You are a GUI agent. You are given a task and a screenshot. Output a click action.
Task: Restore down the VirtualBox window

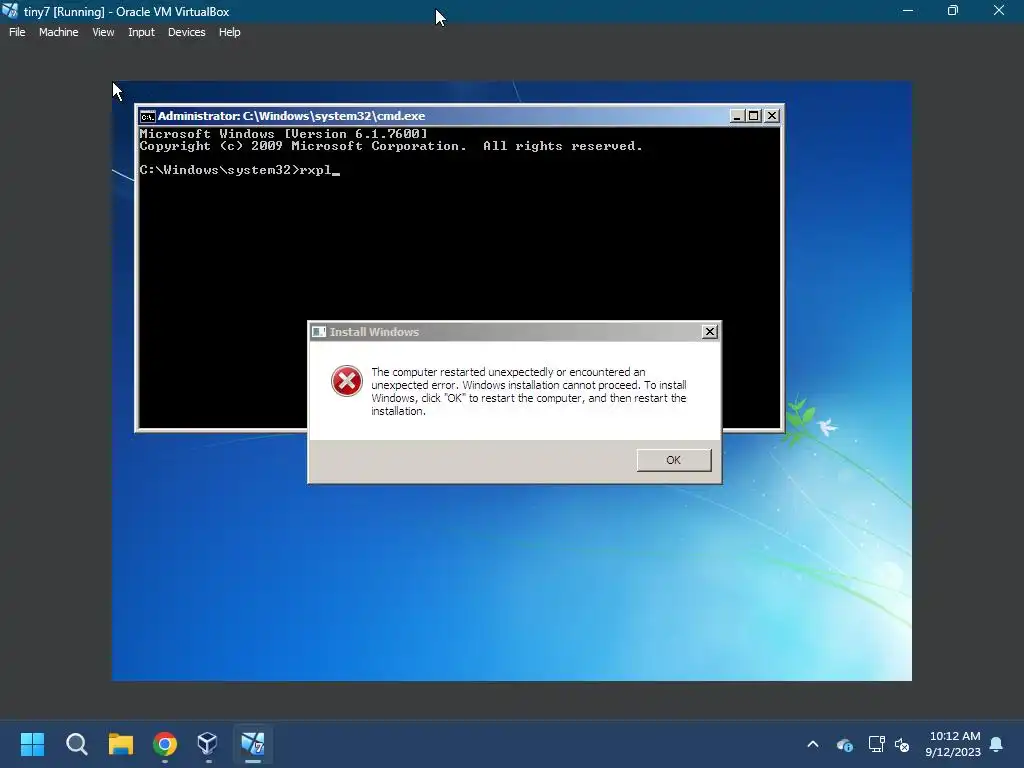(953, 10)
